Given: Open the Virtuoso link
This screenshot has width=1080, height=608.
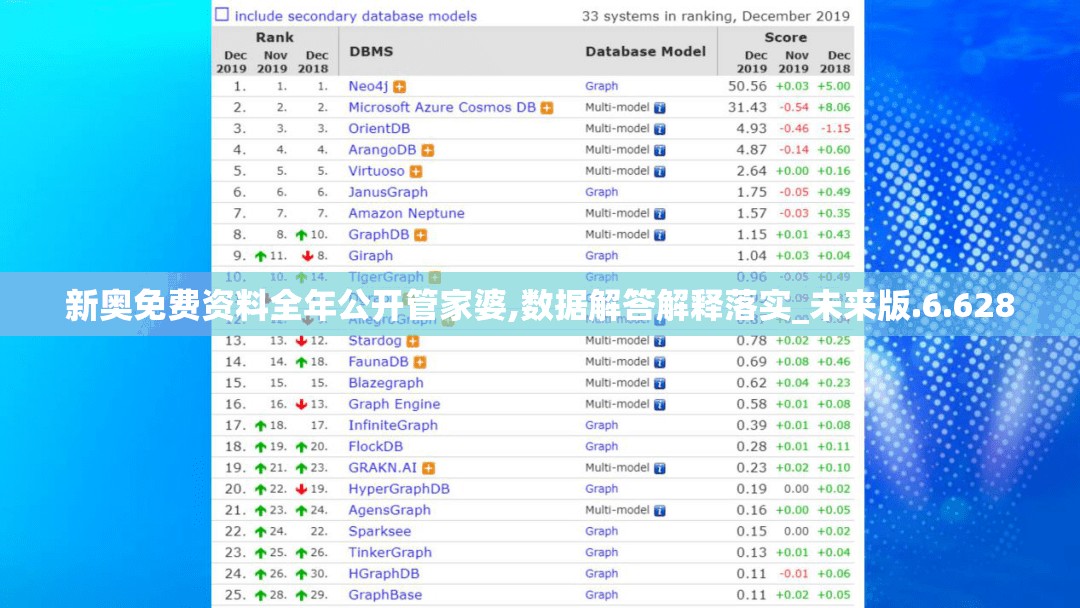Looking at the screenshot, I should tap(376, 171).
